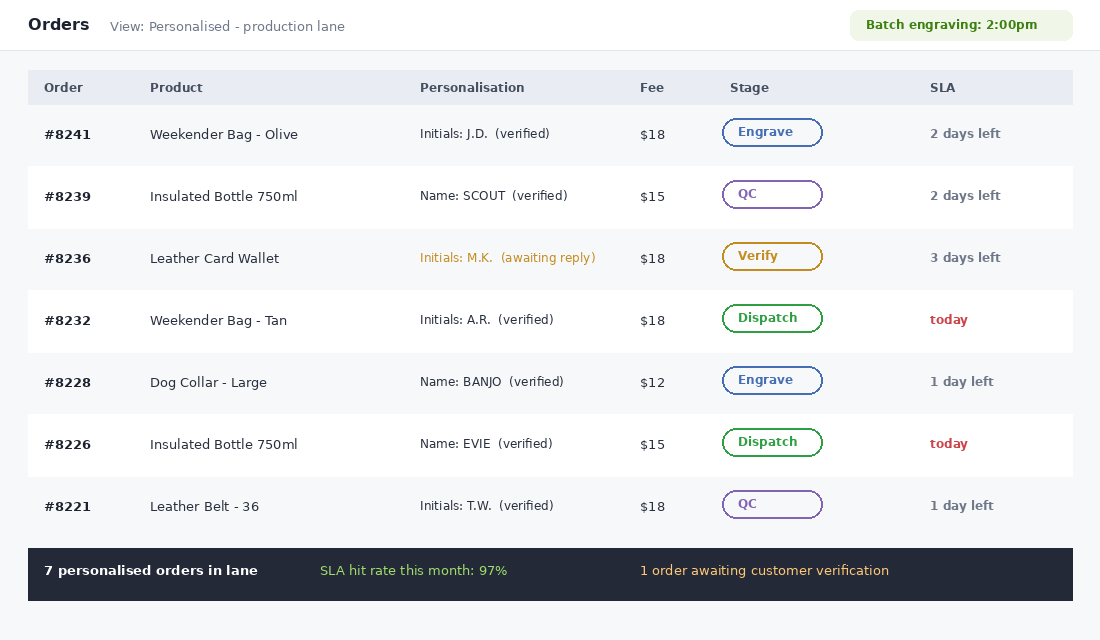Click 1 order awaiting customer verification notice
The image size is (1100, 640).
(764, 571)
